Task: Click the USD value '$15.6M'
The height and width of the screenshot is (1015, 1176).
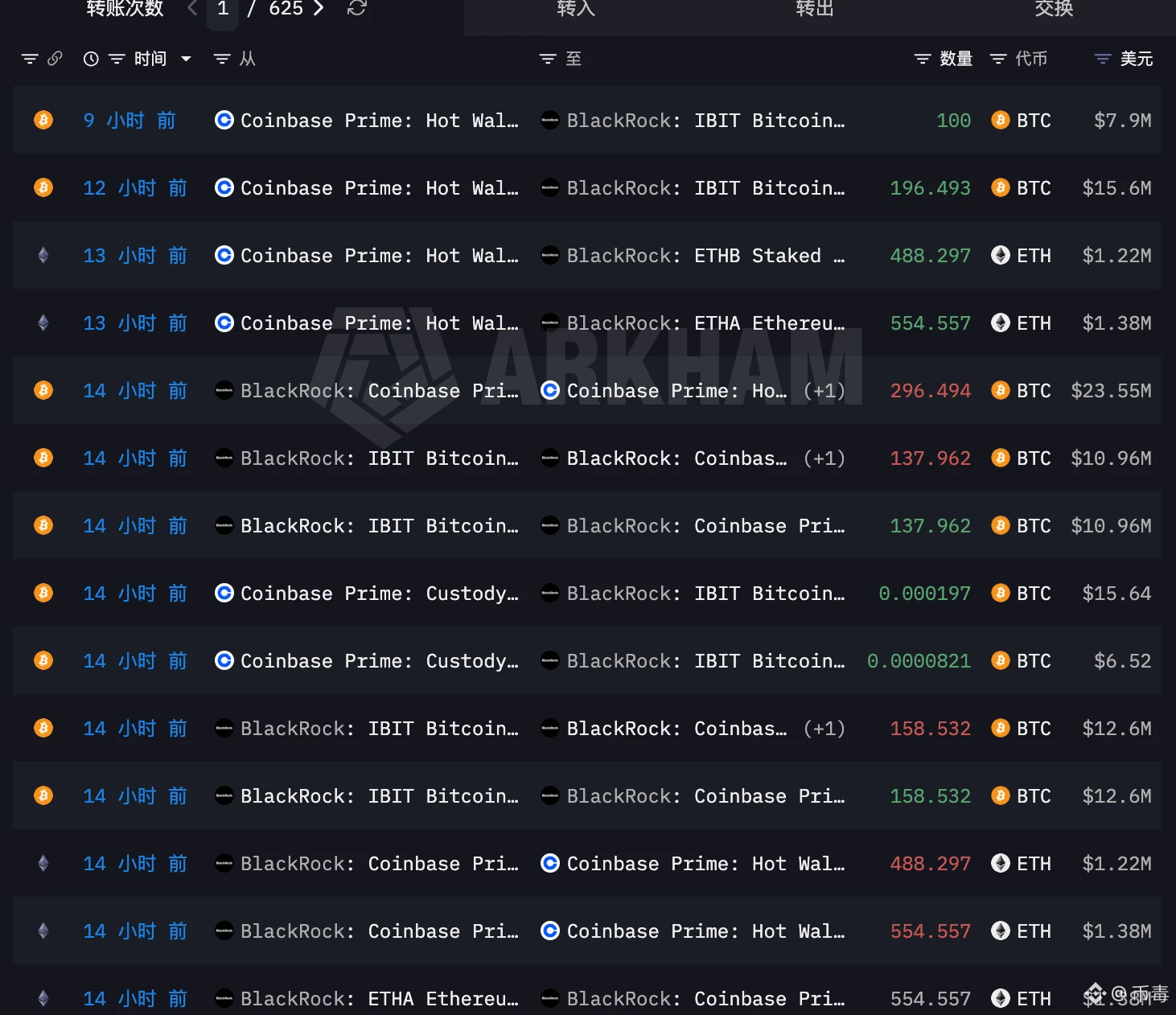Action: [x=1116, y=187]
